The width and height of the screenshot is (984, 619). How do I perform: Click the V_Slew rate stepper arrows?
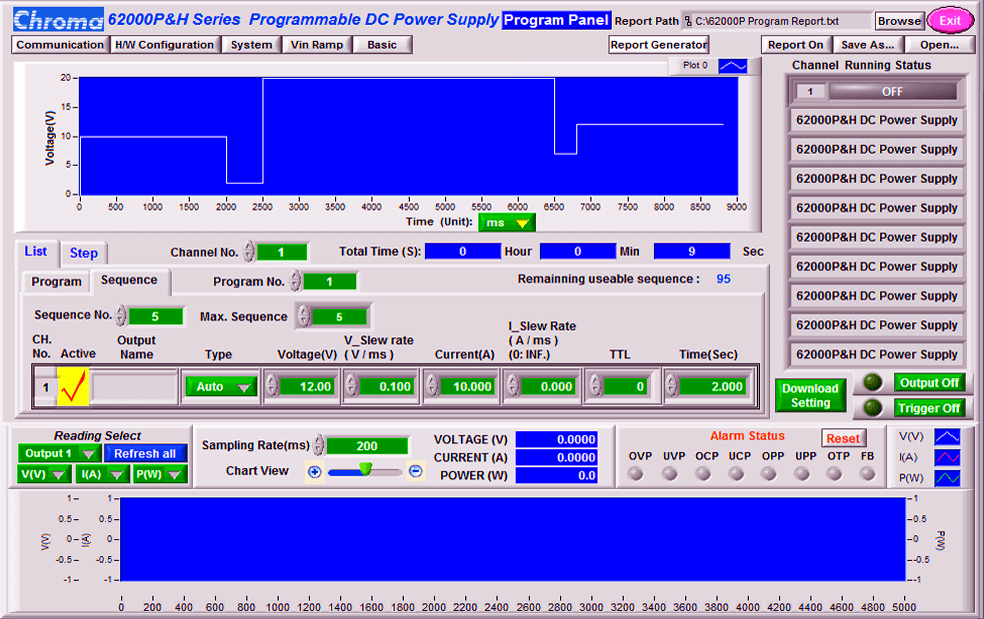[351, 386]
